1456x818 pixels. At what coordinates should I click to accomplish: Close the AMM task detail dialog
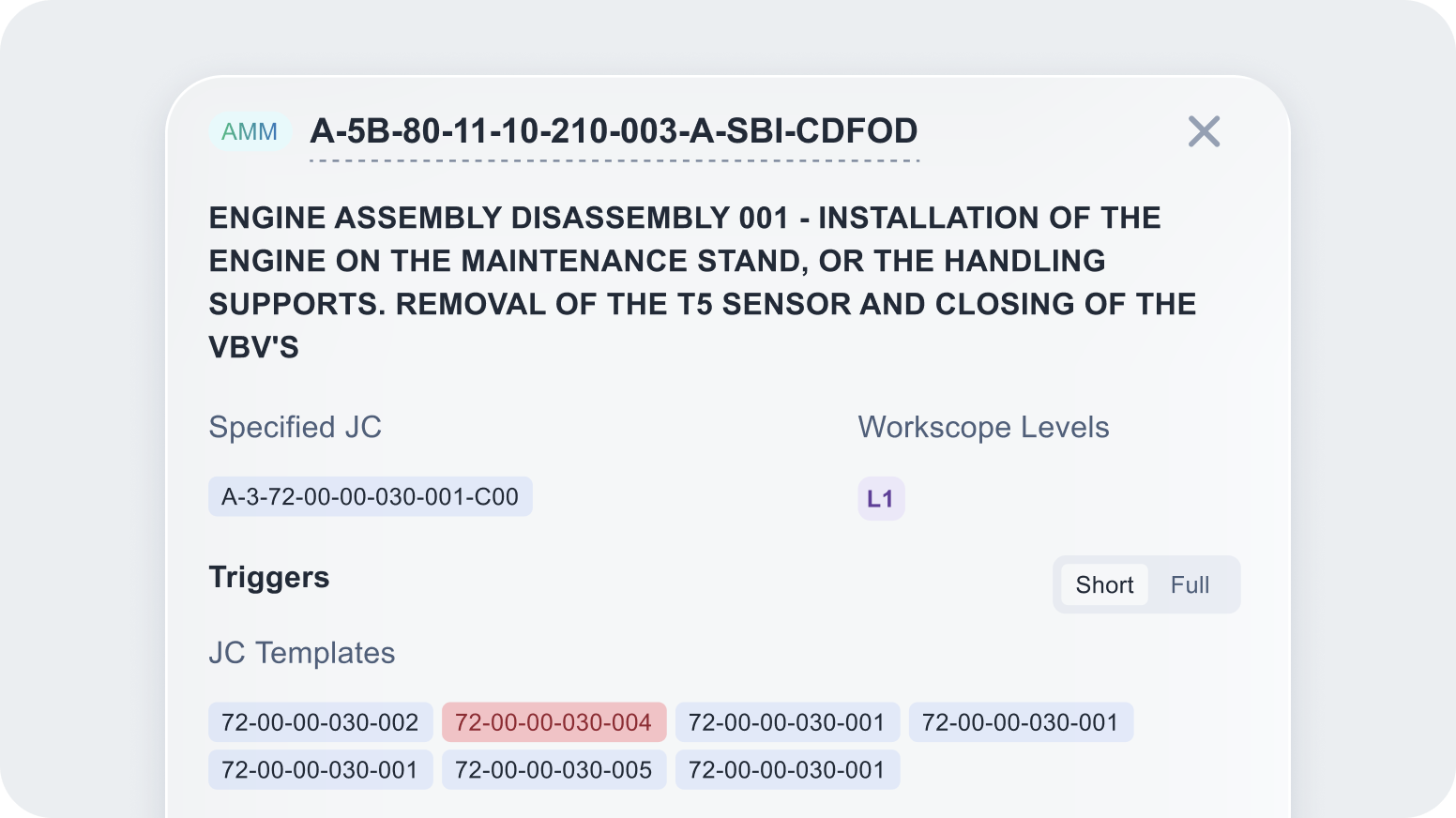click(x=1204, y=131)
